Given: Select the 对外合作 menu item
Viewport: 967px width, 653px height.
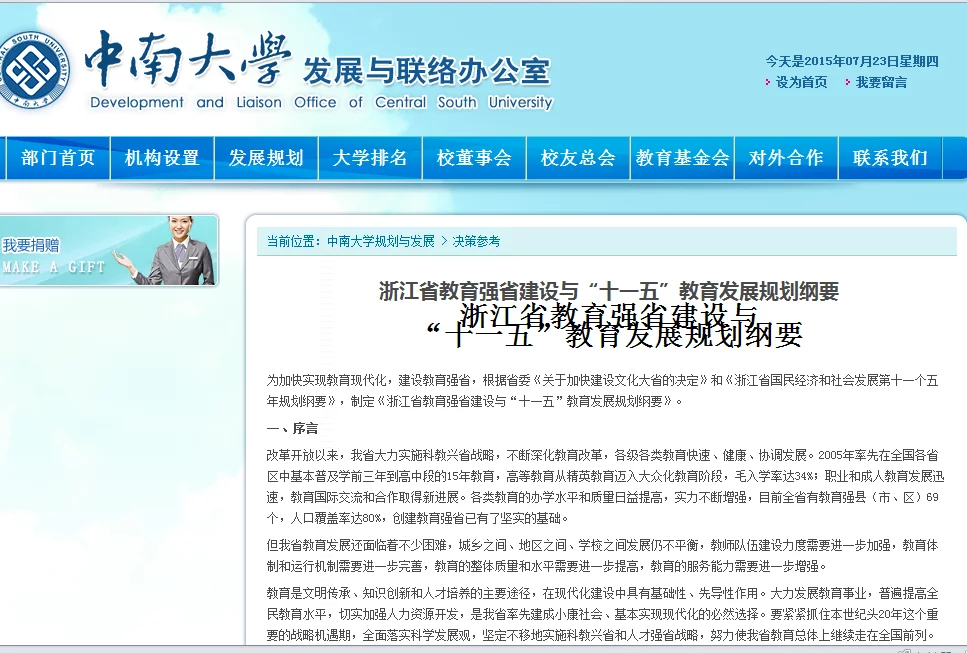Looking at the screenshot, I should [786, 158].
